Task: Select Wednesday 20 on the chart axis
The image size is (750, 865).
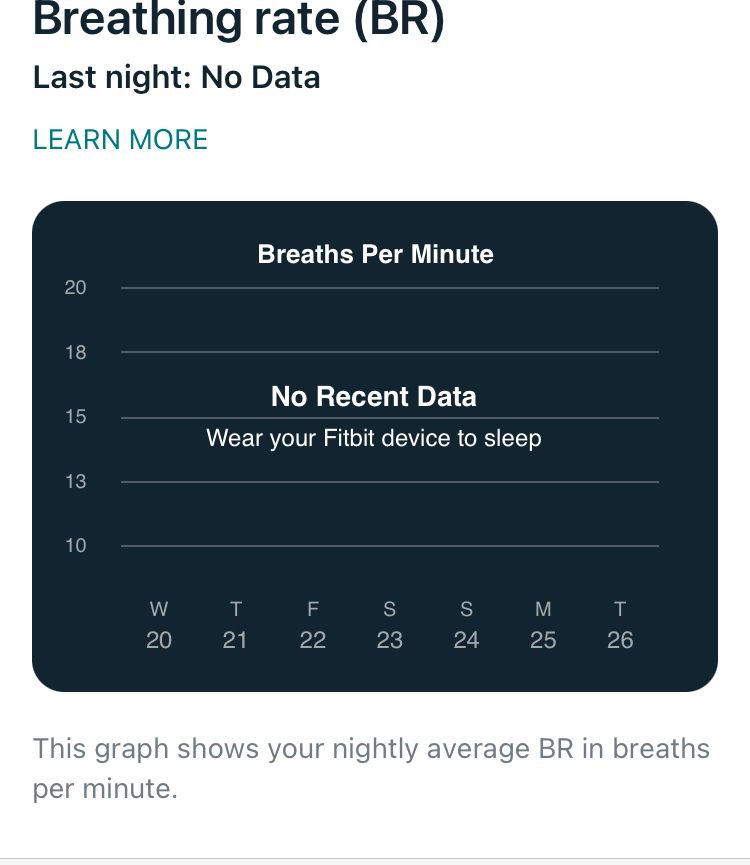Action: click(x=159, y=625)
